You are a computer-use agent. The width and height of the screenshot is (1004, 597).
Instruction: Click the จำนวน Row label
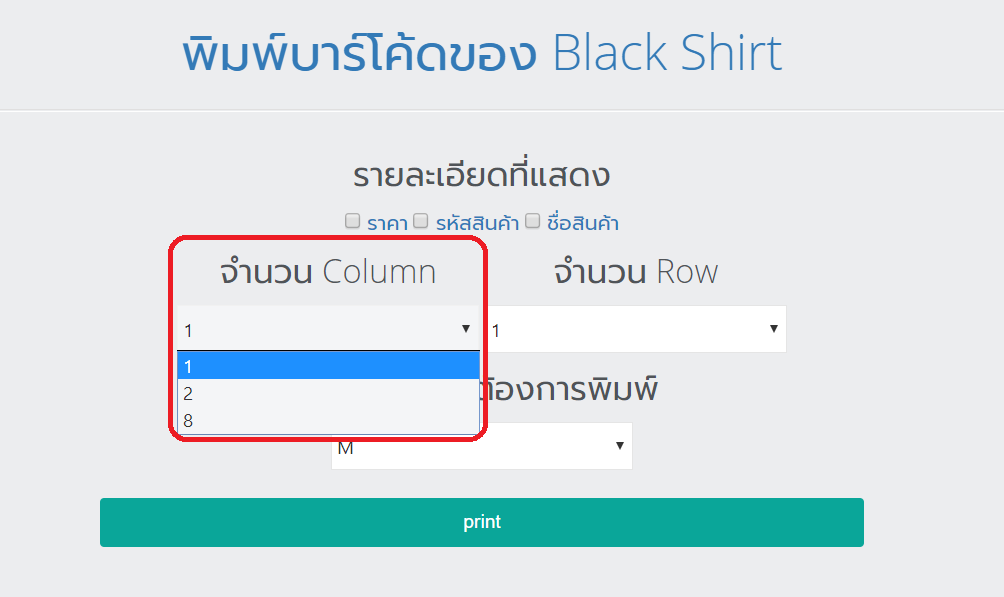pyautogui.click(x=636, y=272)
